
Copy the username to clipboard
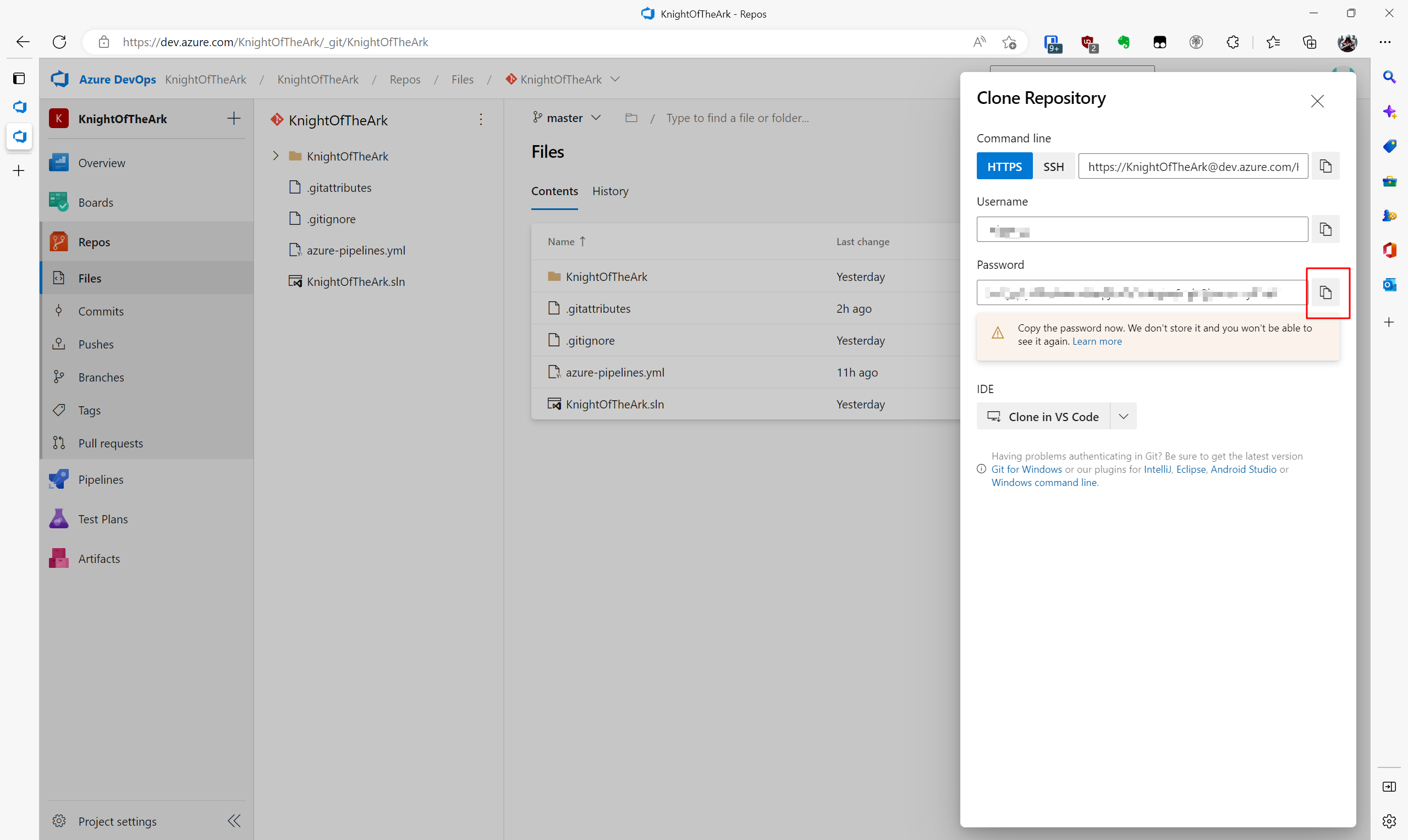pyautogui.click(x=1325, y=229)
